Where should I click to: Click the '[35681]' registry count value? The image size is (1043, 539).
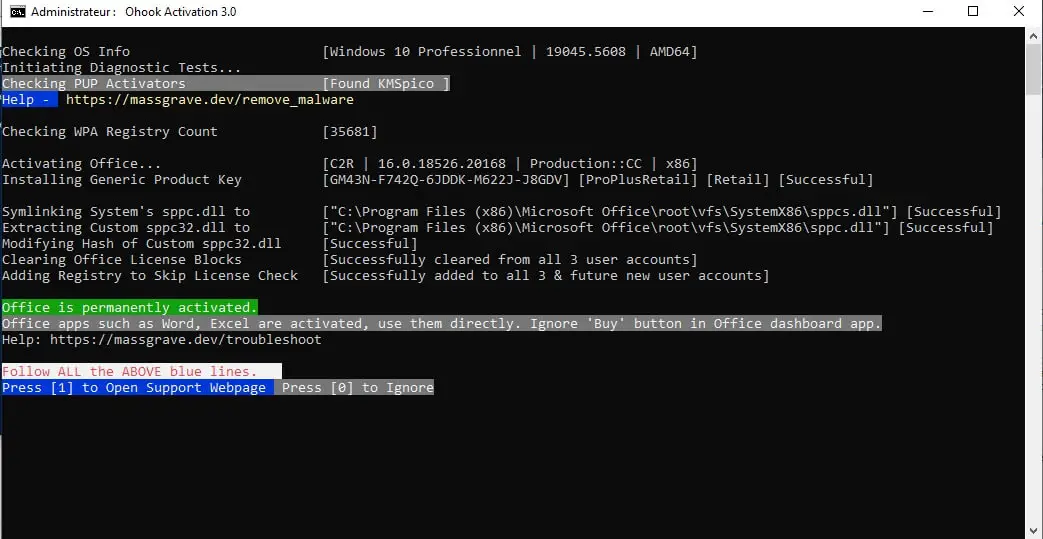[x=350, y=132]
